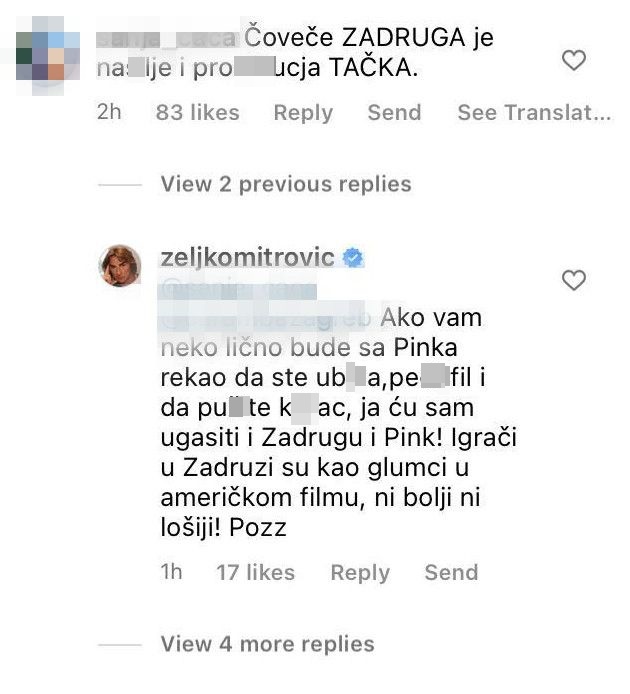This screenshot has height=694, width=630.
Task: Click Reply under zeljkomitrovic's comment
Action: 360,573
